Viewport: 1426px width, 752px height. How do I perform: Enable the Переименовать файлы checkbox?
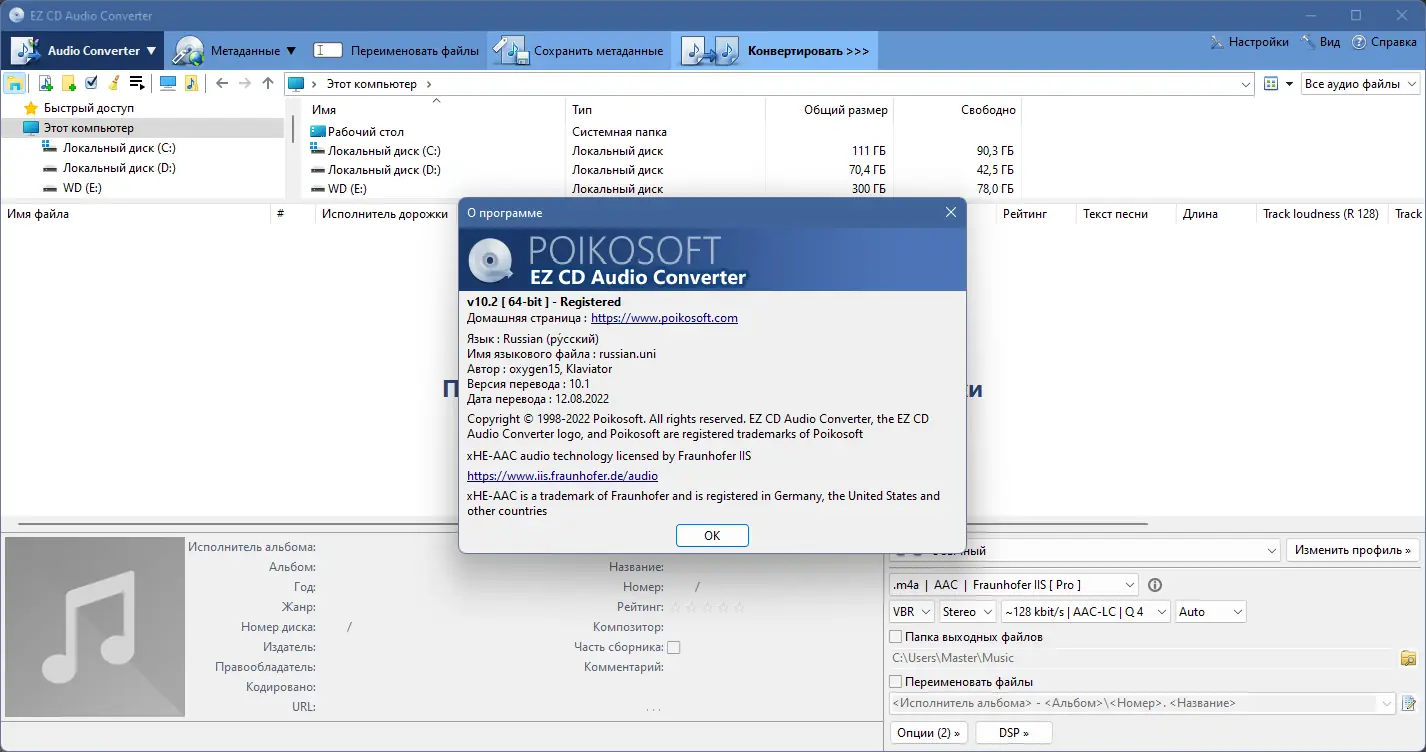895,682
